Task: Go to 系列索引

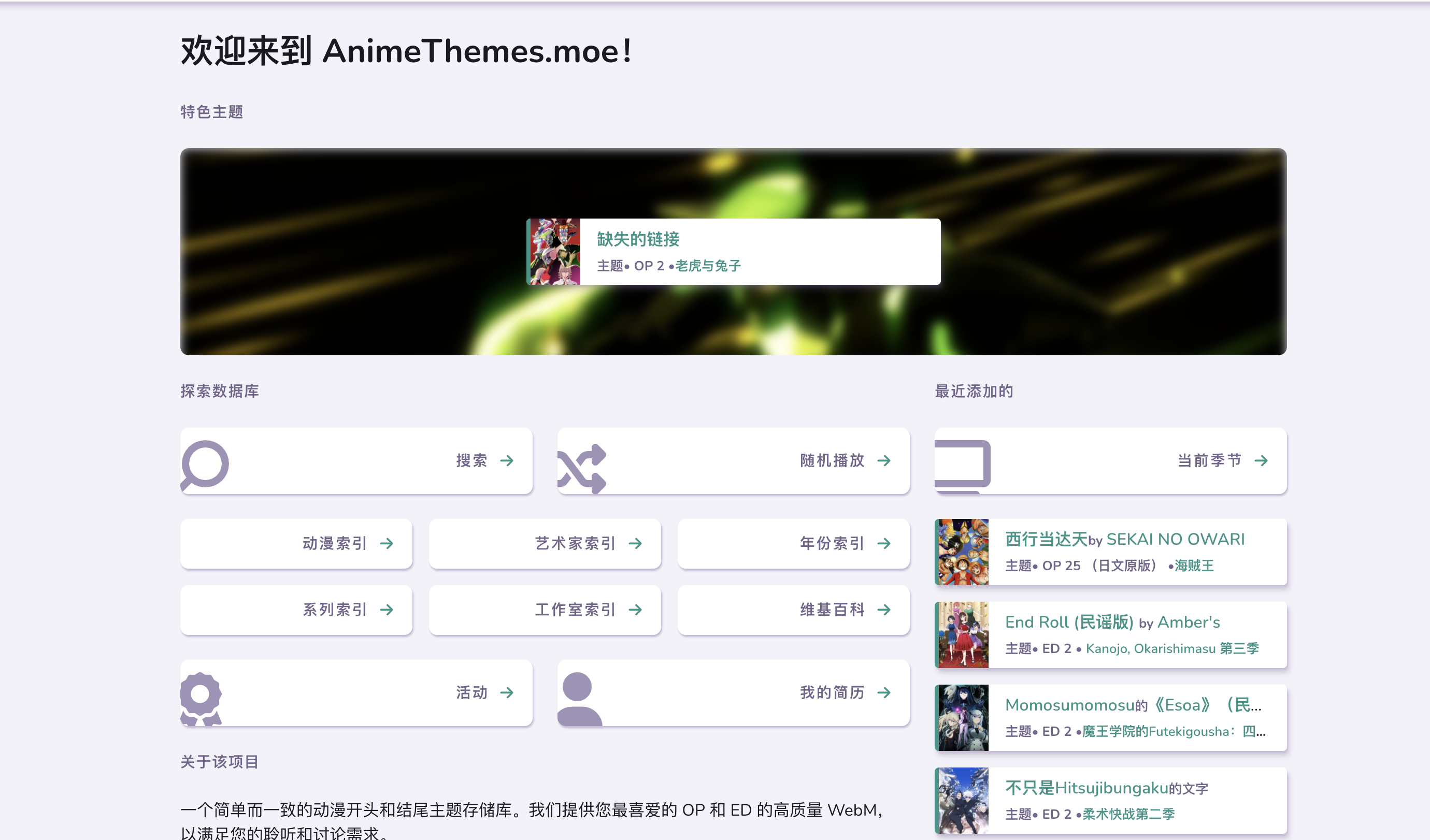Action: coord(296,610)
